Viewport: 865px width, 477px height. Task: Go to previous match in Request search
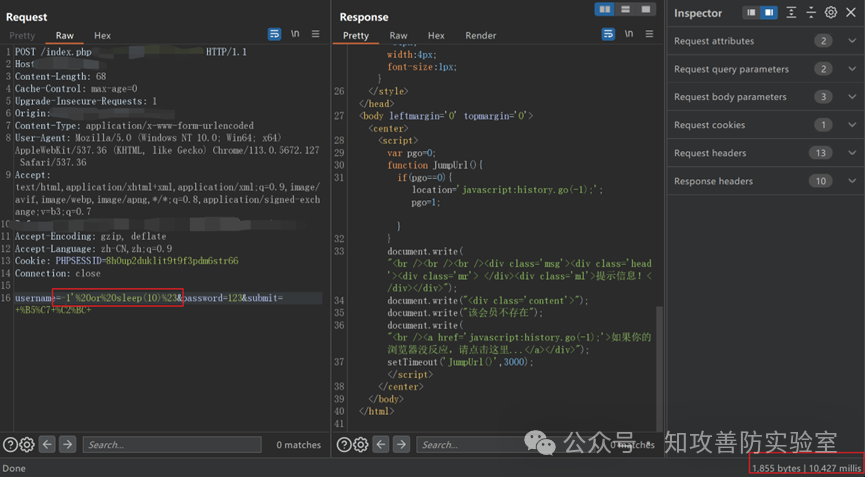coord(47,444)
